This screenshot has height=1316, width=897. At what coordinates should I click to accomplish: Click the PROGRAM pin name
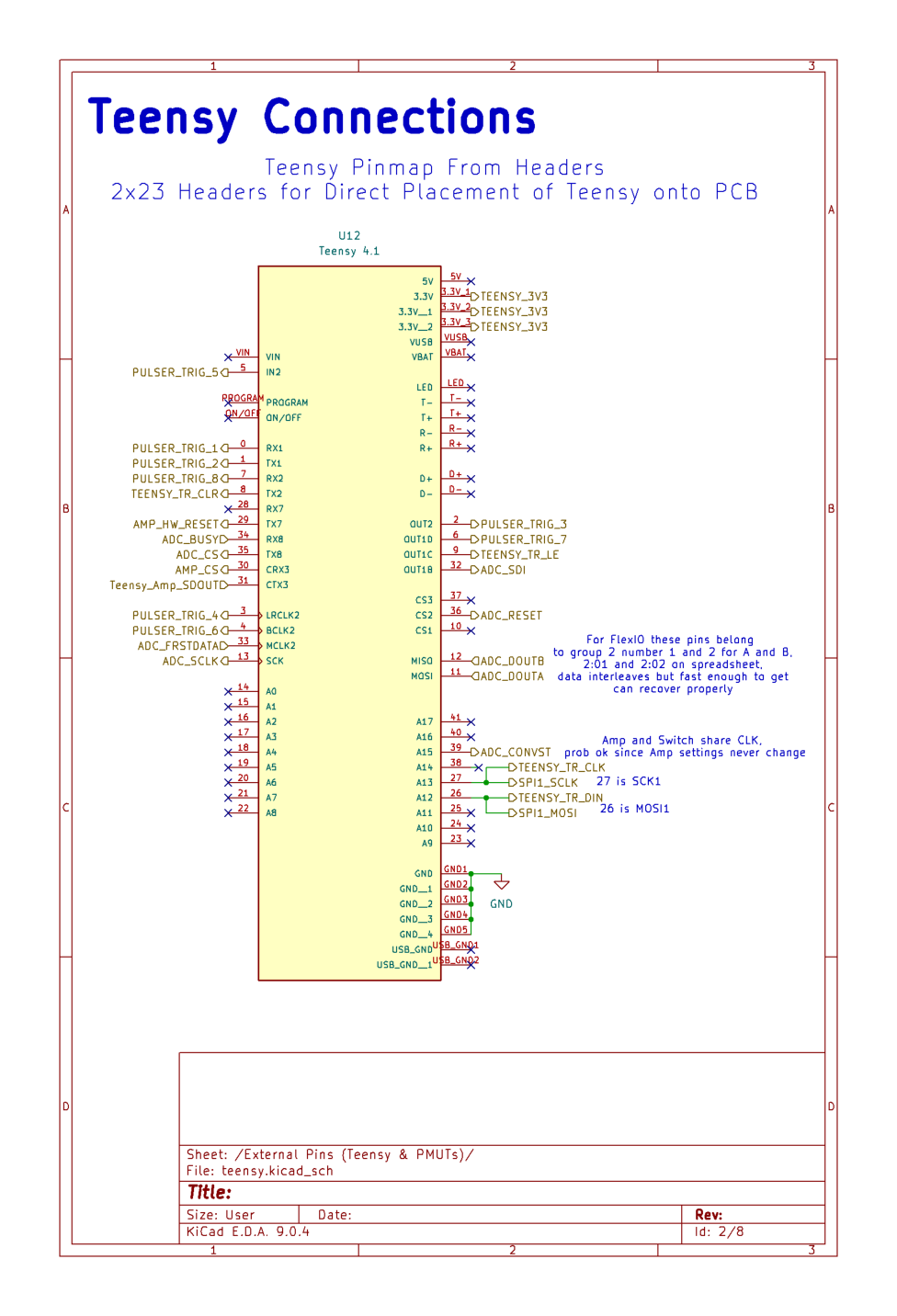(288, 403)
